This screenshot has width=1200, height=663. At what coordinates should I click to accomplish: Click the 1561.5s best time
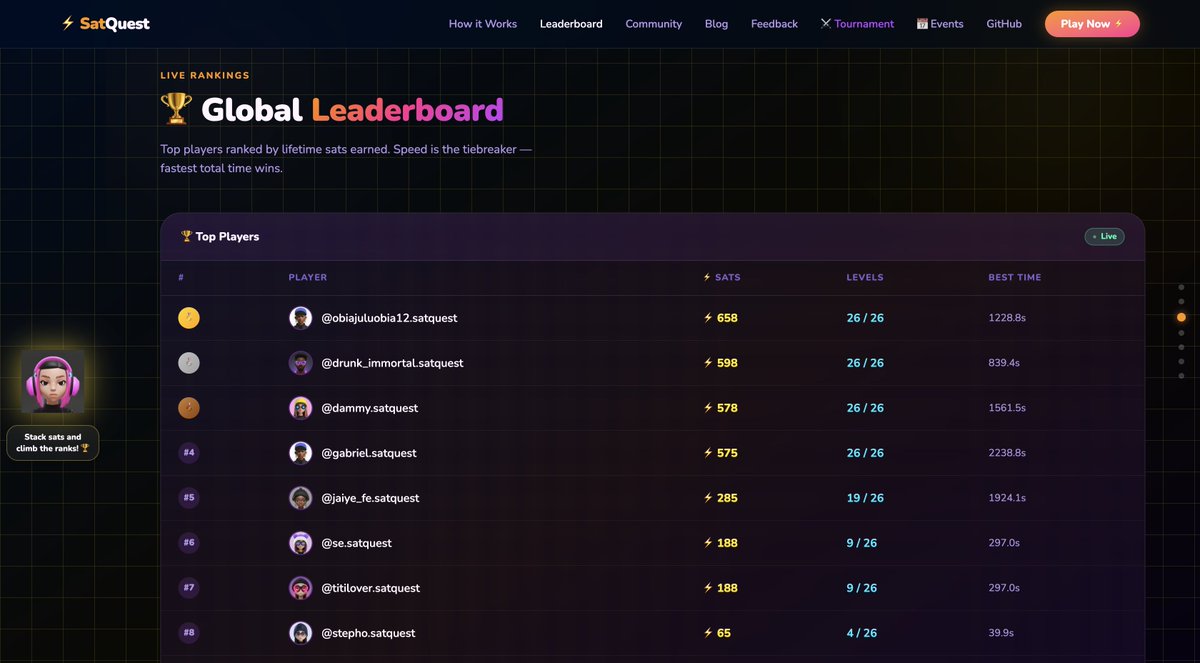click(1007, 408)
